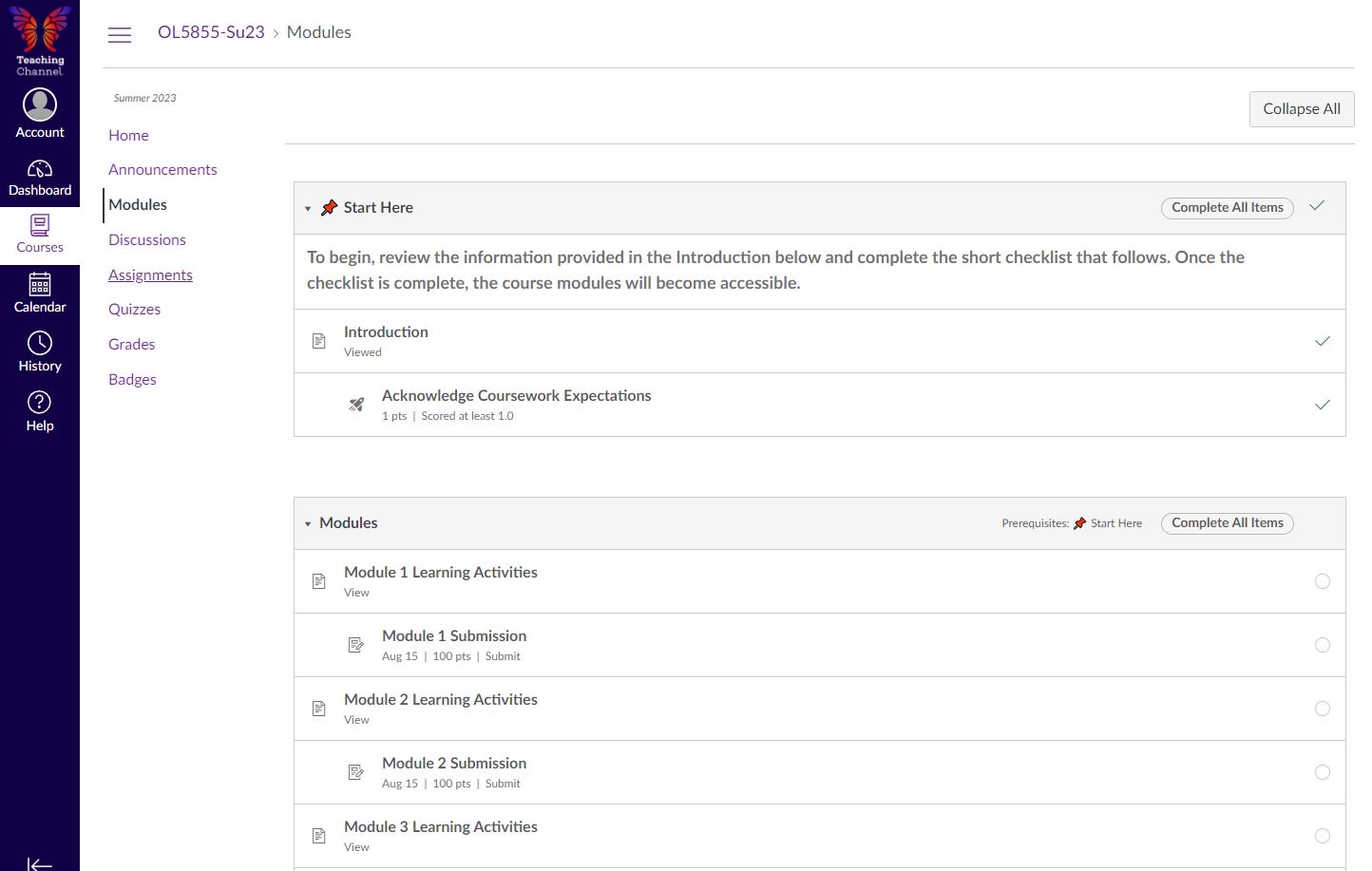Collapse the Modules section arrow
1372x871 pixels.
(x=308, y=523)
